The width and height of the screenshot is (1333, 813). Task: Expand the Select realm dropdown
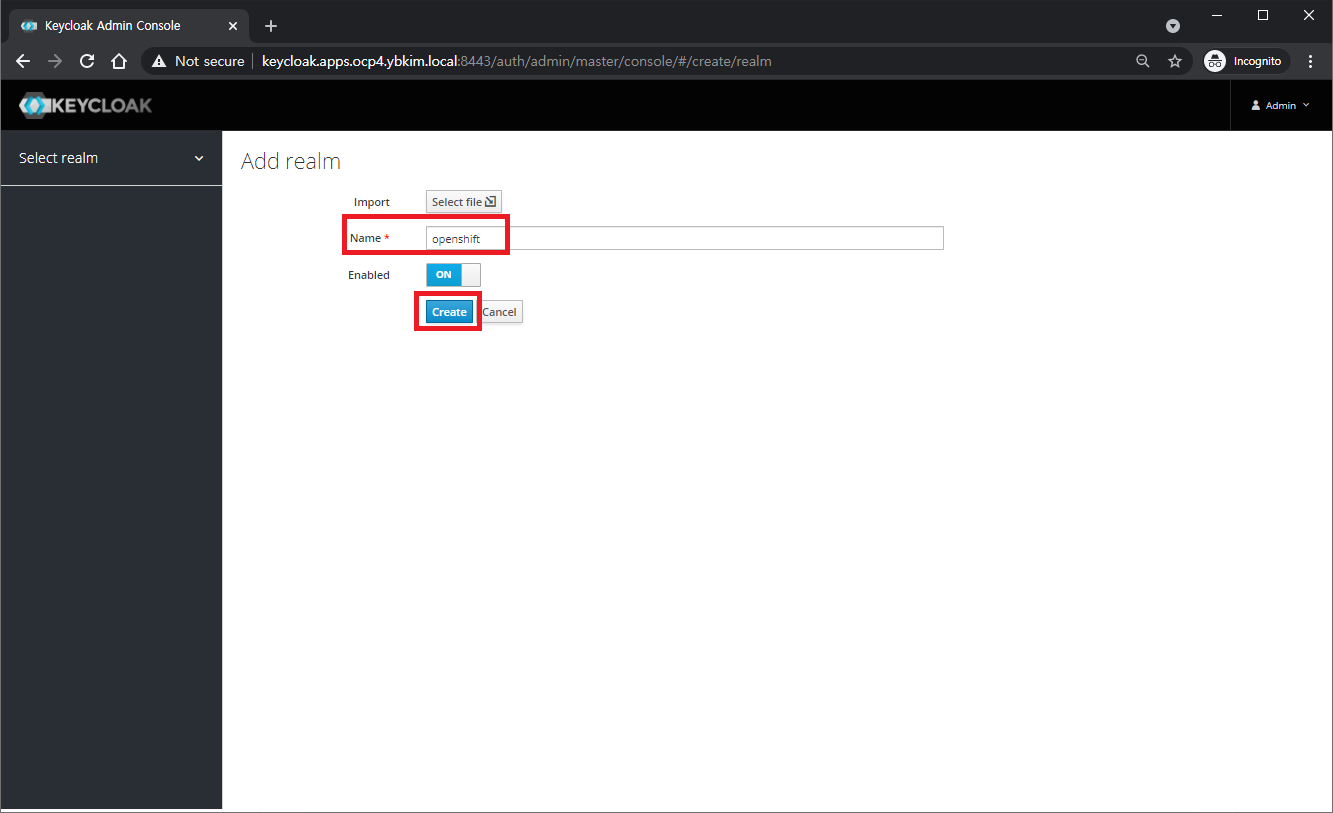pyautogui.click(x=111, y=158)
